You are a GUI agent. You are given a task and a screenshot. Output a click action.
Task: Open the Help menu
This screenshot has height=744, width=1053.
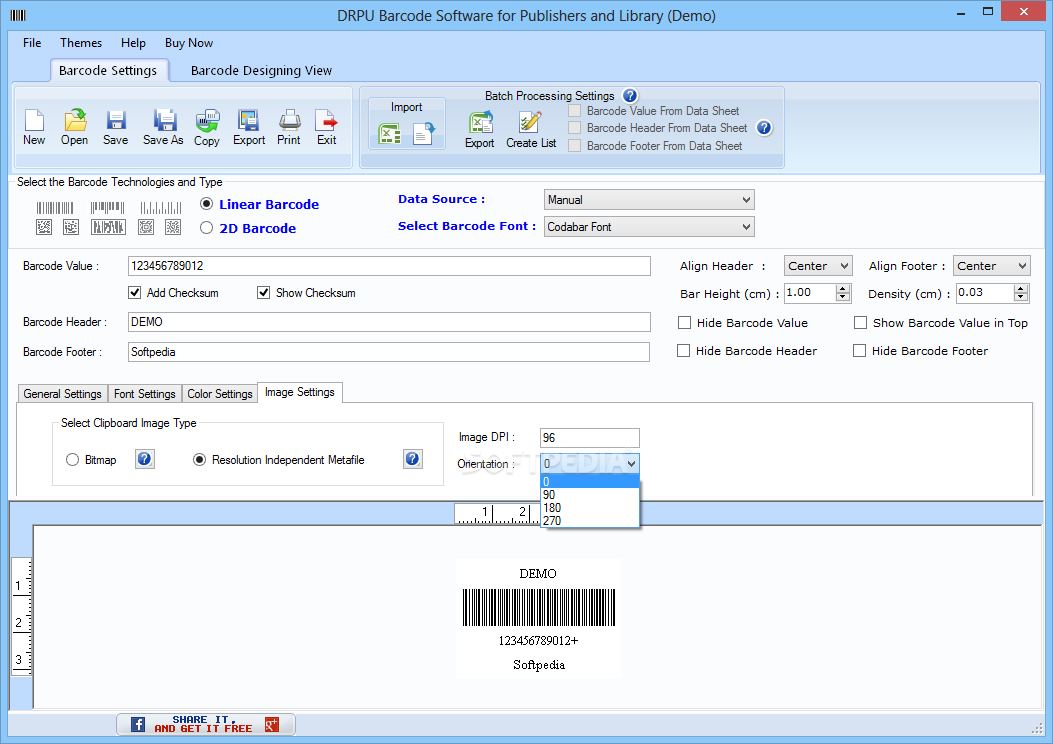(133, 42)
